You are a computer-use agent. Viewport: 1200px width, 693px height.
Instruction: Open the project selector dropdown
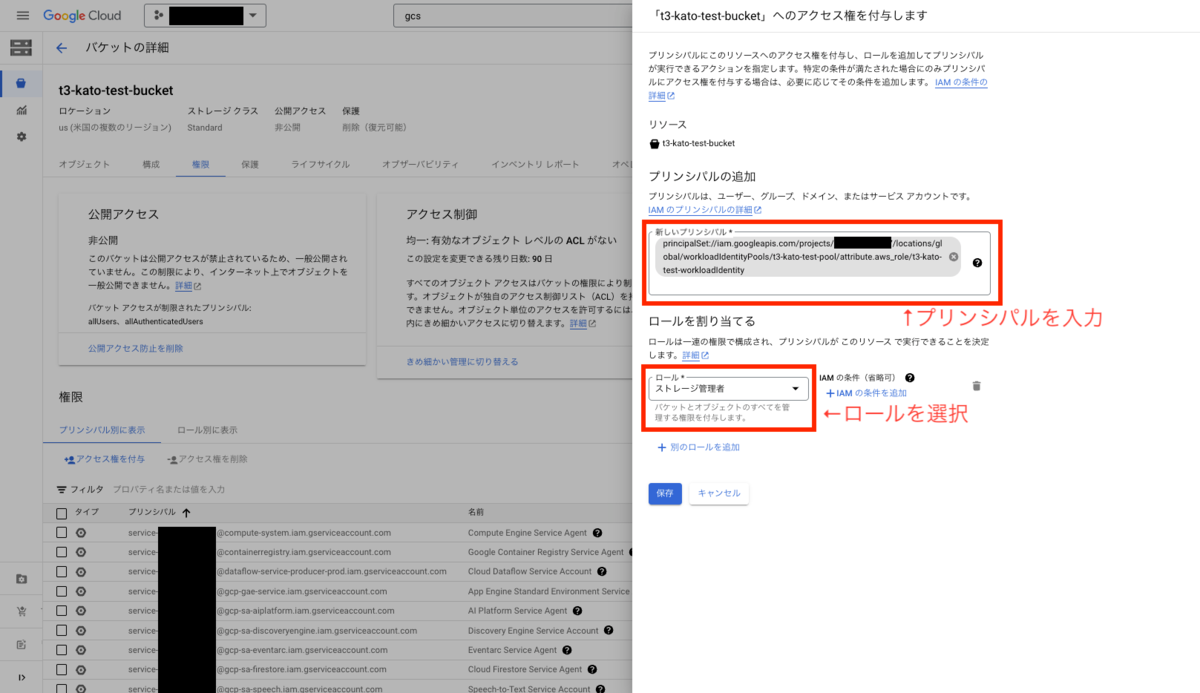pos(207,16)
